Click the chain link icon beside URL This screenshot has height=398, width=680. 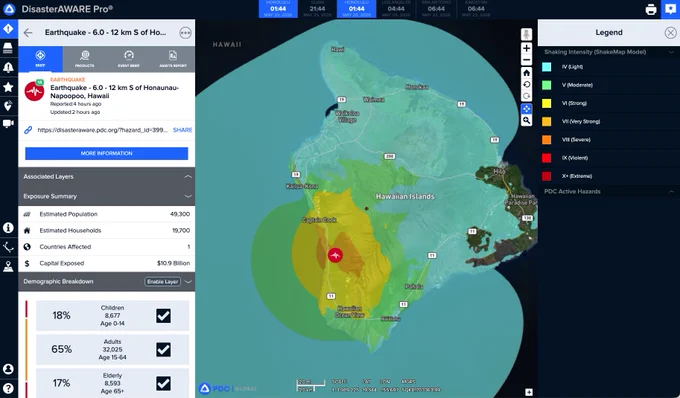pos(28,130)
